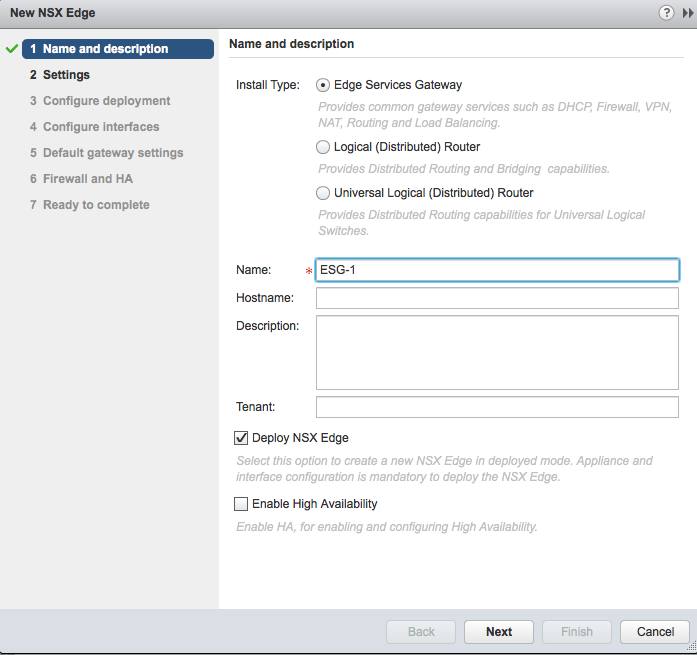
Task: Go to step 7 Ready to complete
Action: coord(89,205)
